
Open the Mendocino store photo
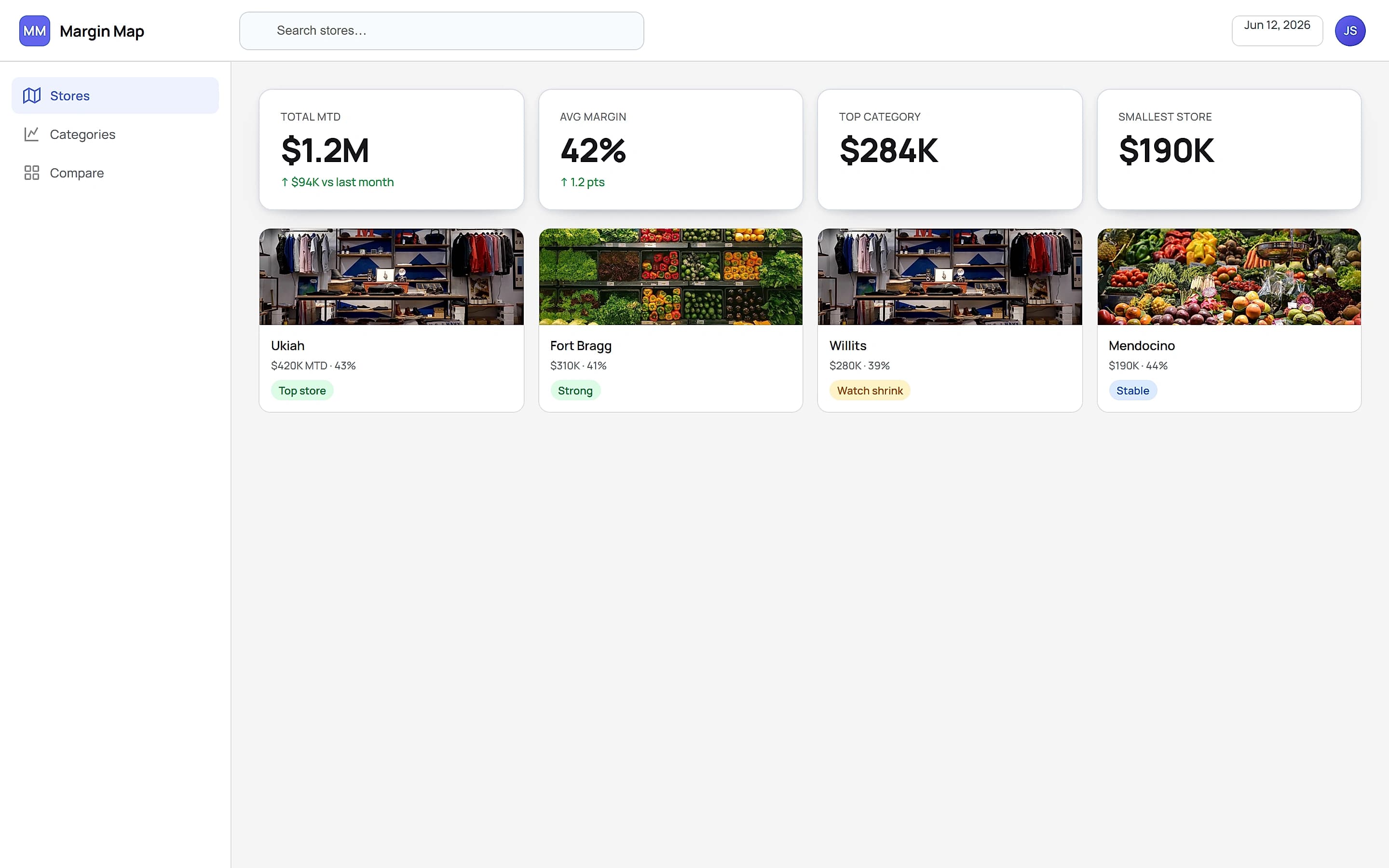(1229, 277)
